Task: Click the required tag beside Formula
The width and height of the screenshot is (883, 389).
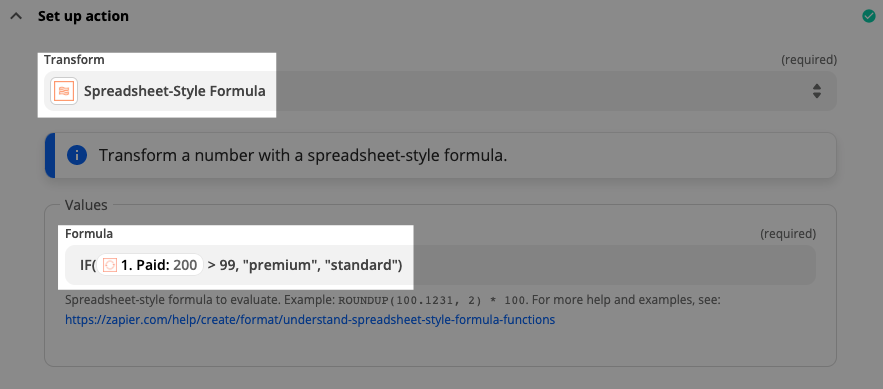Action: (788, 234)
